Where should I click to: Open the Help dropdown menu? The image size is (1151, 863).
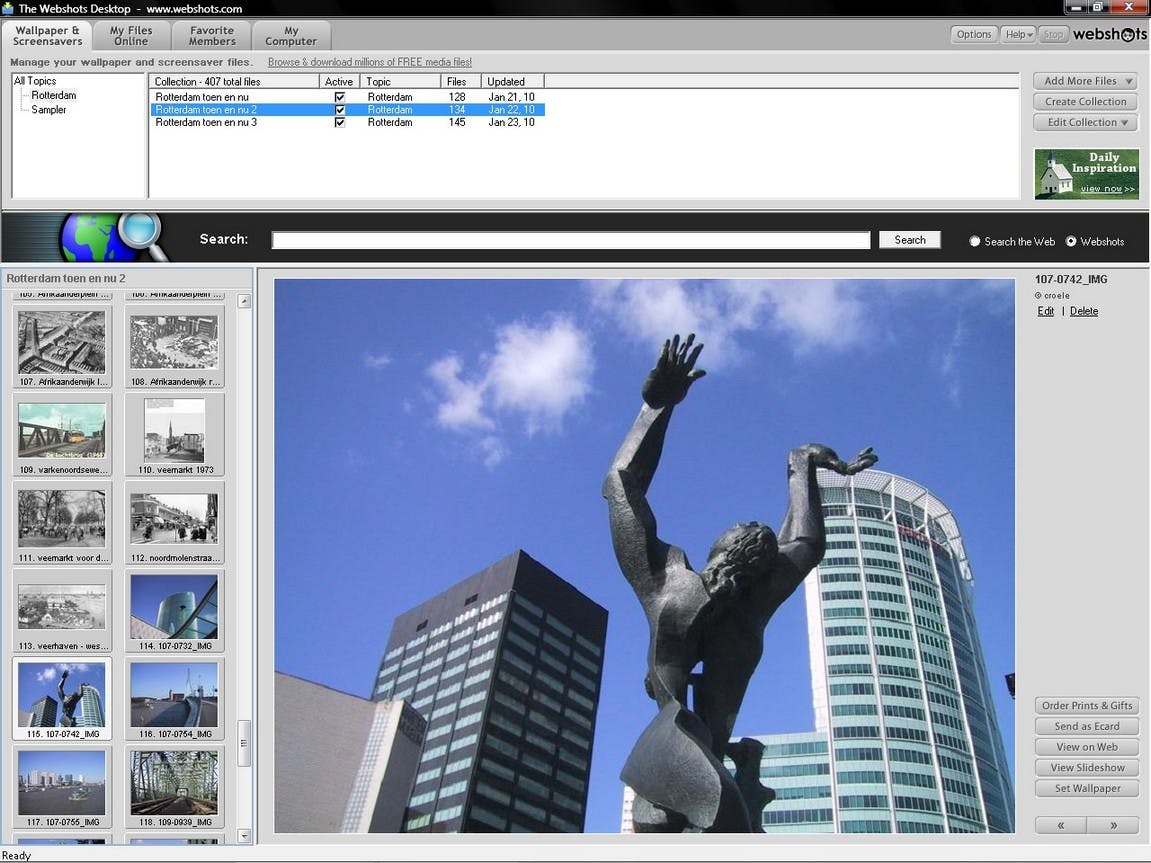(1018, 34)
